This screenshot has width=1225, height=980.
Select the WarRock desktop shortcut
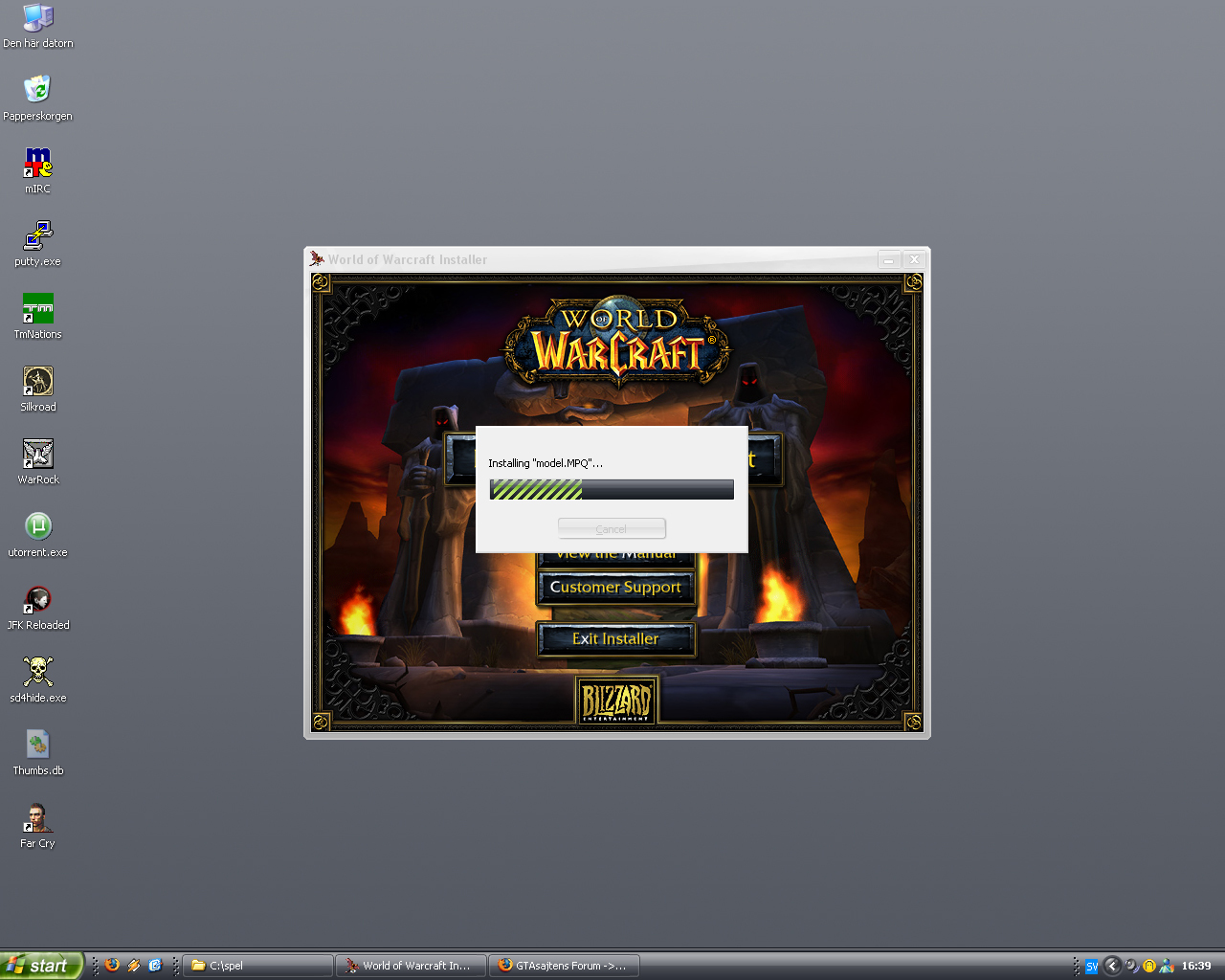click(37, 462)
